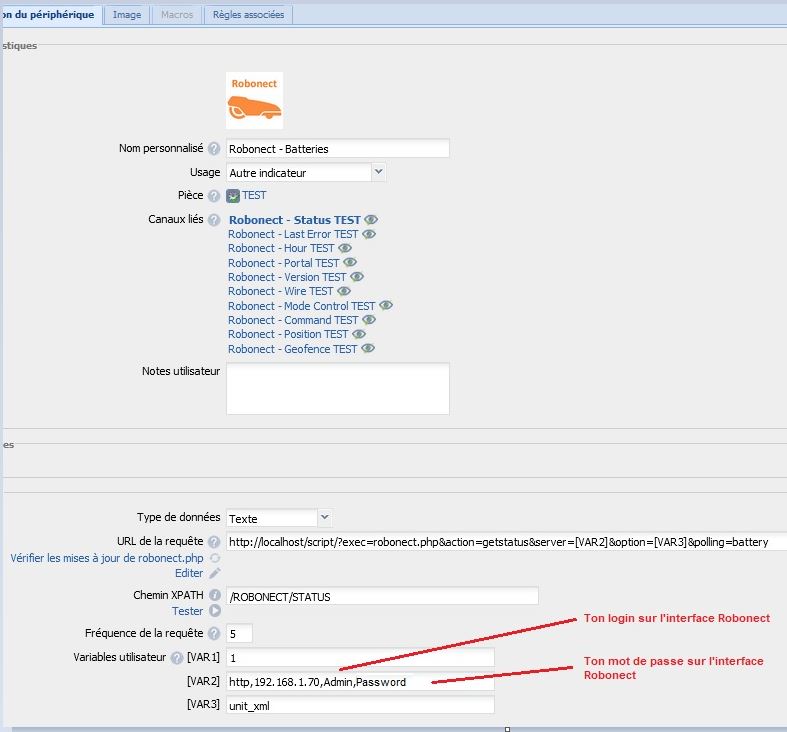Switch to the Macros tab
This screenshot has width=787, height=732.
(x=177, y=15)
